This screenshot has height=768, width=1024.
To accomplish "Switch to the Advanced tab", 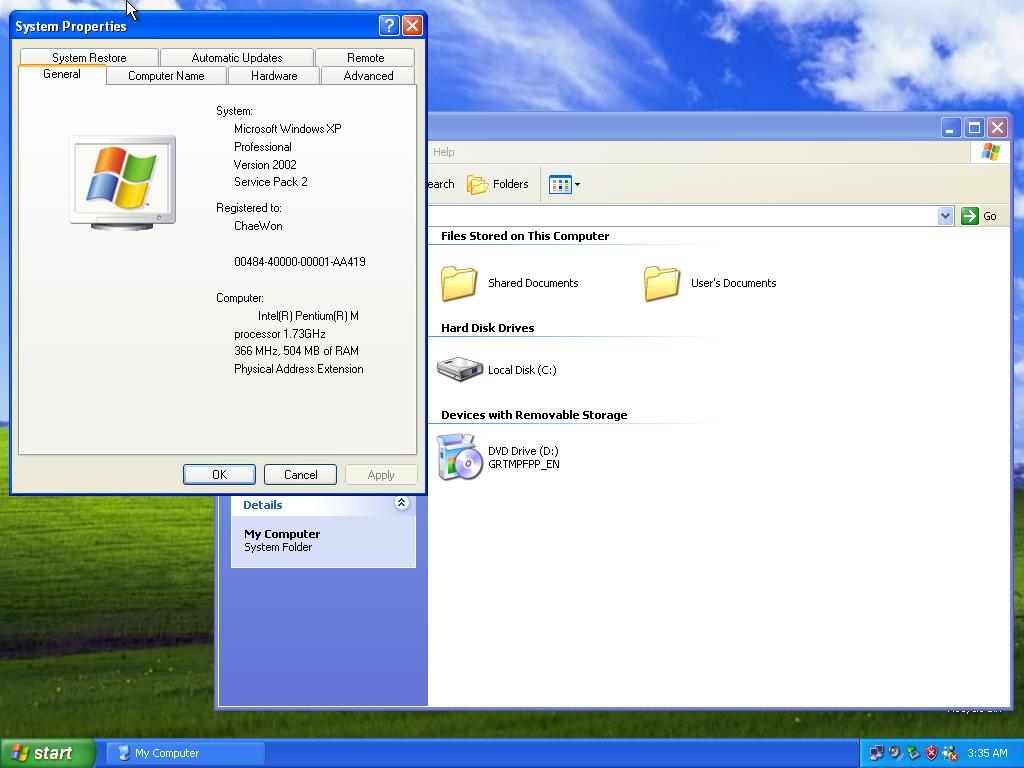I will pyautogui.click(x=368, y=76).
